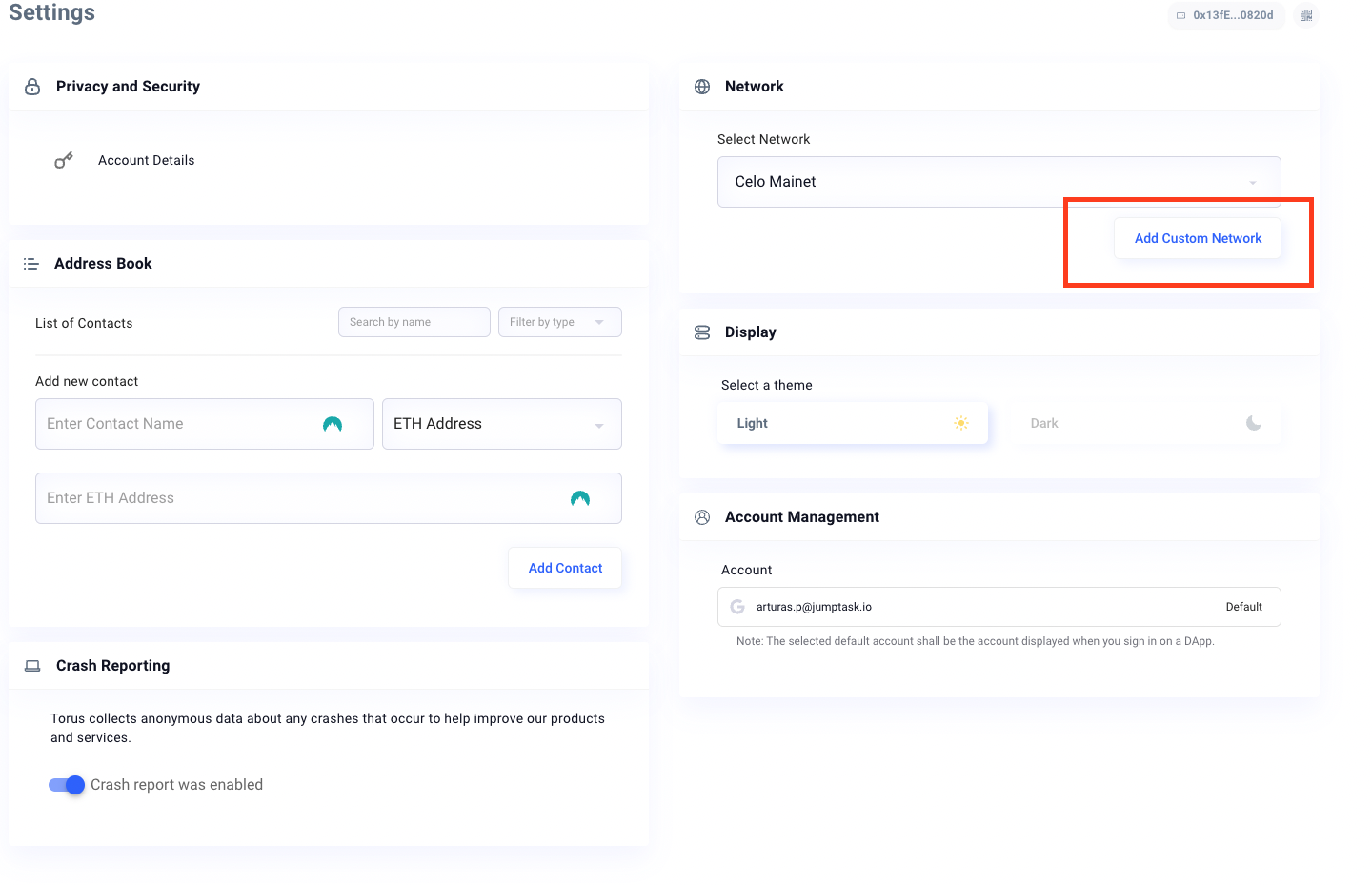Click the Enter Contact Name field
Image resolution: width=1372 pixels, height=885 pixels.
click(205, 424)
